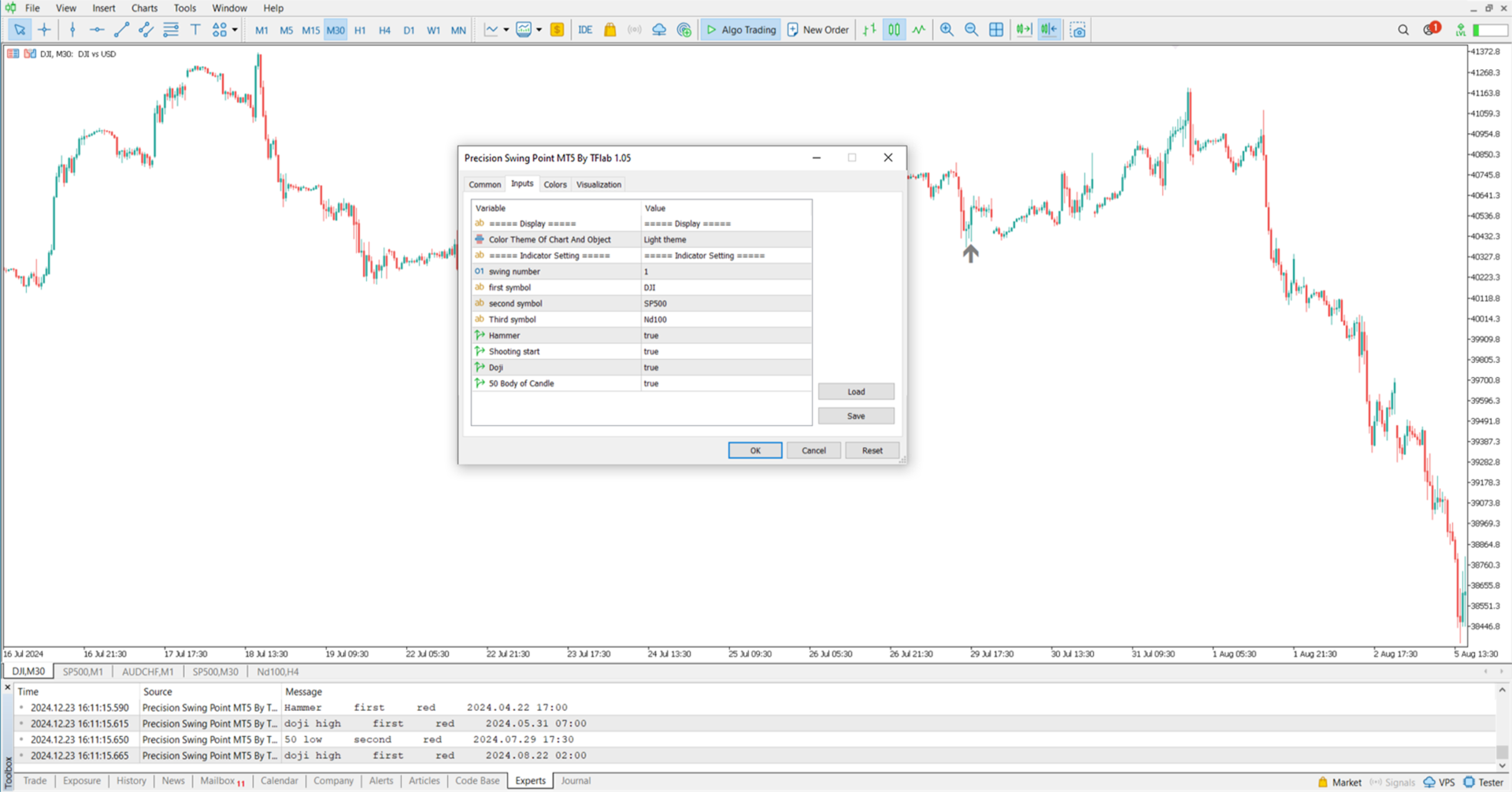Select M15 timeframe
Screen dimensions: 1512x792
(x=311, y=30)
